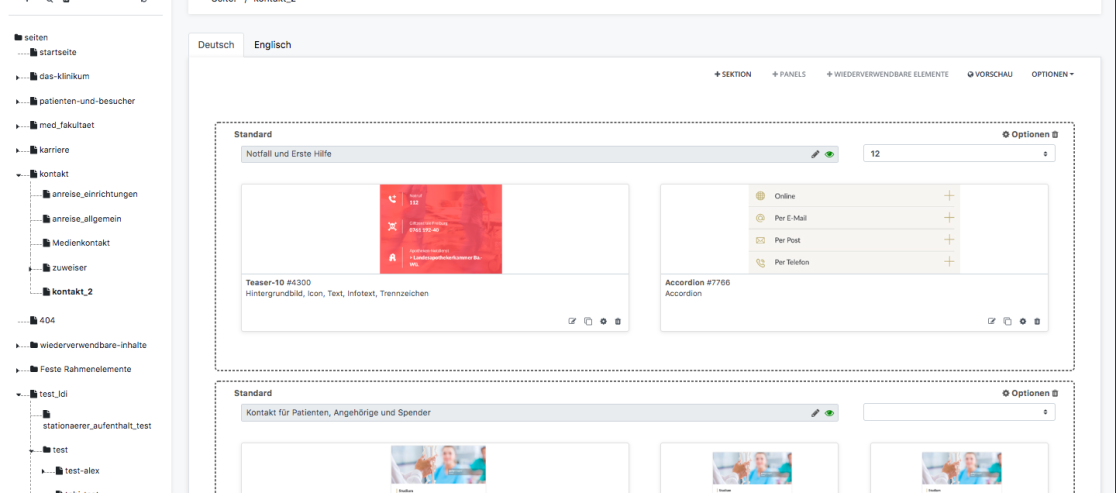Click the PANELS add button
This screenshot has width=1116, height=493.
pyautogui.click(x=789, y=74)
